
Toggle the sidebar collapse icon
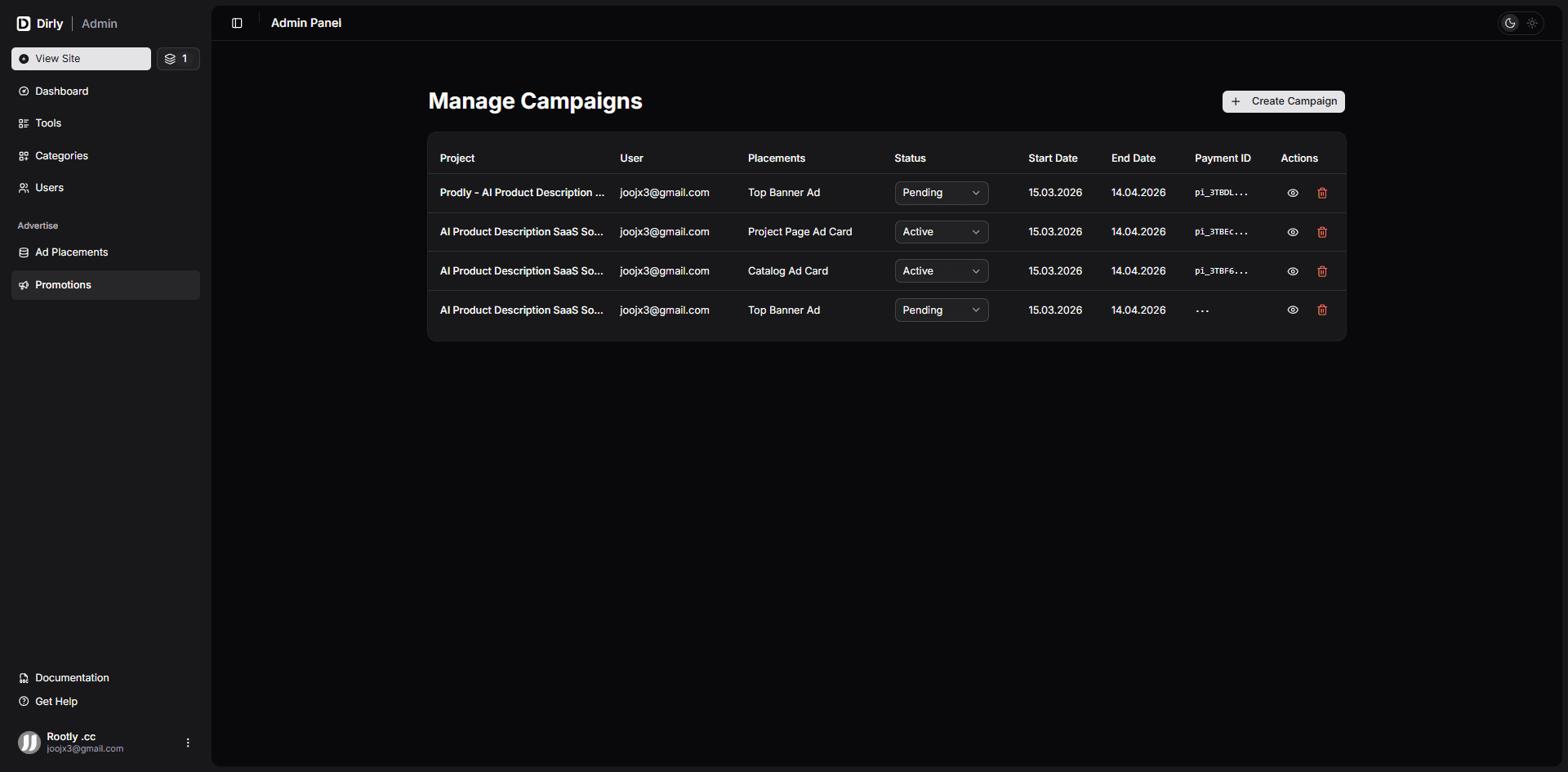237,23
